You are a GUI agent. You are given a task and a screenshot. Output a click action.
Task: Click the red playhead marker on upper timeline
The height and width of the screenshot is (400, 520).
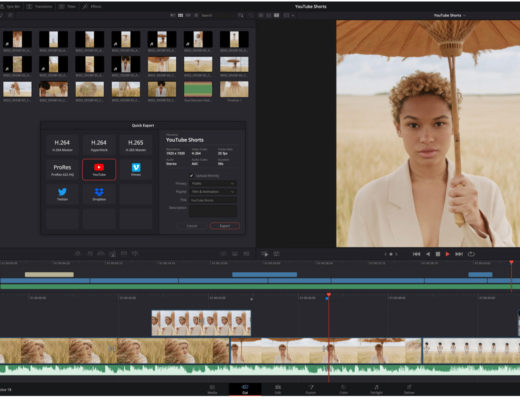511,262
